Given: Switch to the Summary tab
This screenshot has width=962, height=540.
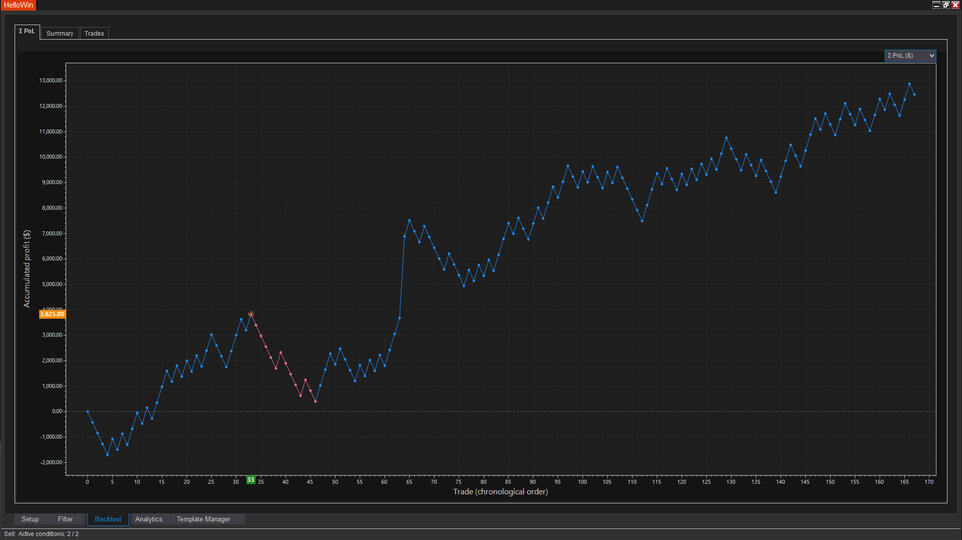Looking at the screenshot, I should point(60,33).
